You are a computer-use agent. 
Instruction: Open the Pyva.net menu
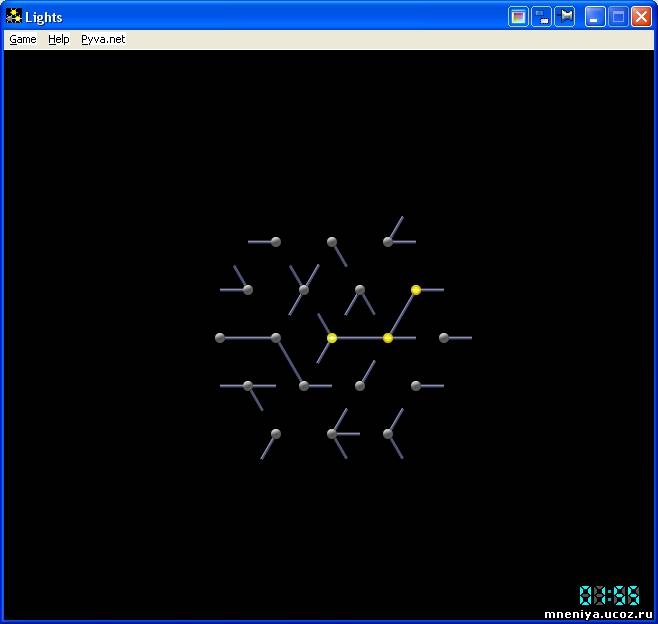tap(103, 39)
